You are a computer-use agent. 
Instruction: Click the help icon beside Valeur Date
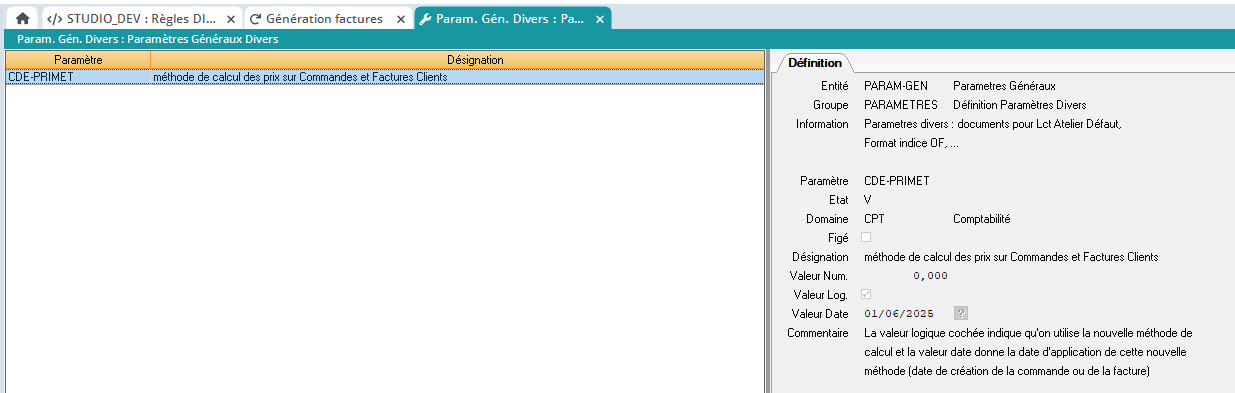(x=961, y=314)
